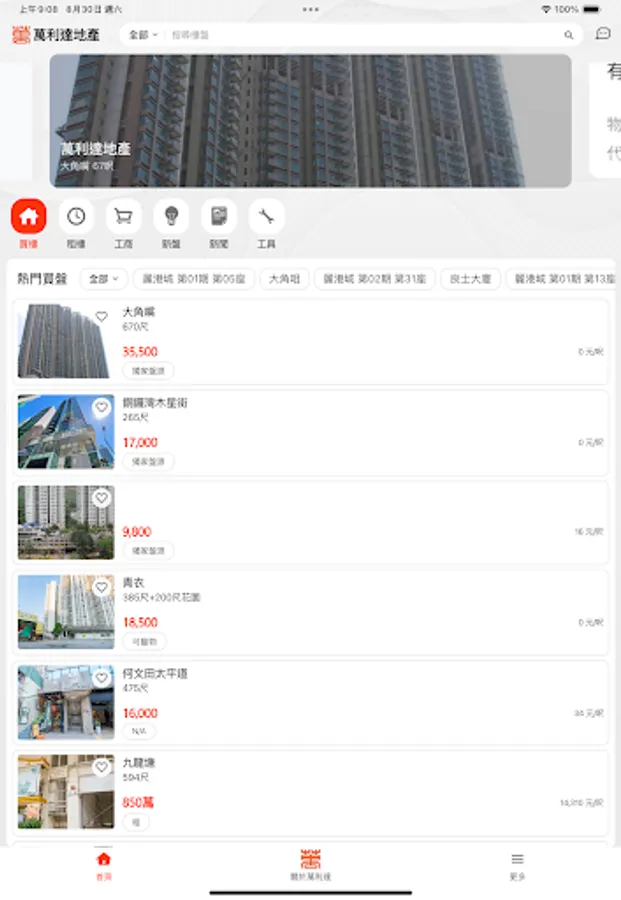This screenshot has width=621, height=900.
Task: Select the 麗港城 第02期 第31座 filter chip
Action: (375, 279)
